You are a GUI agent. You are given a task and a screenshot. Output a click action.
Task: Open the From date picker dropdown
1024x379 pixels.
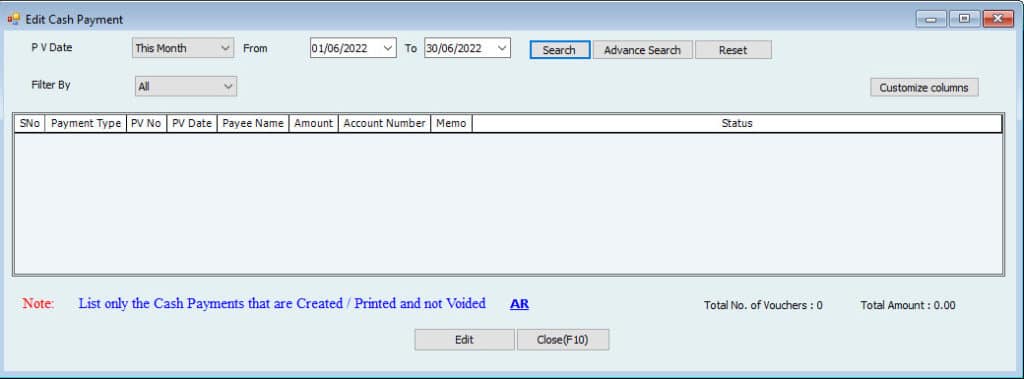(387, 48)
